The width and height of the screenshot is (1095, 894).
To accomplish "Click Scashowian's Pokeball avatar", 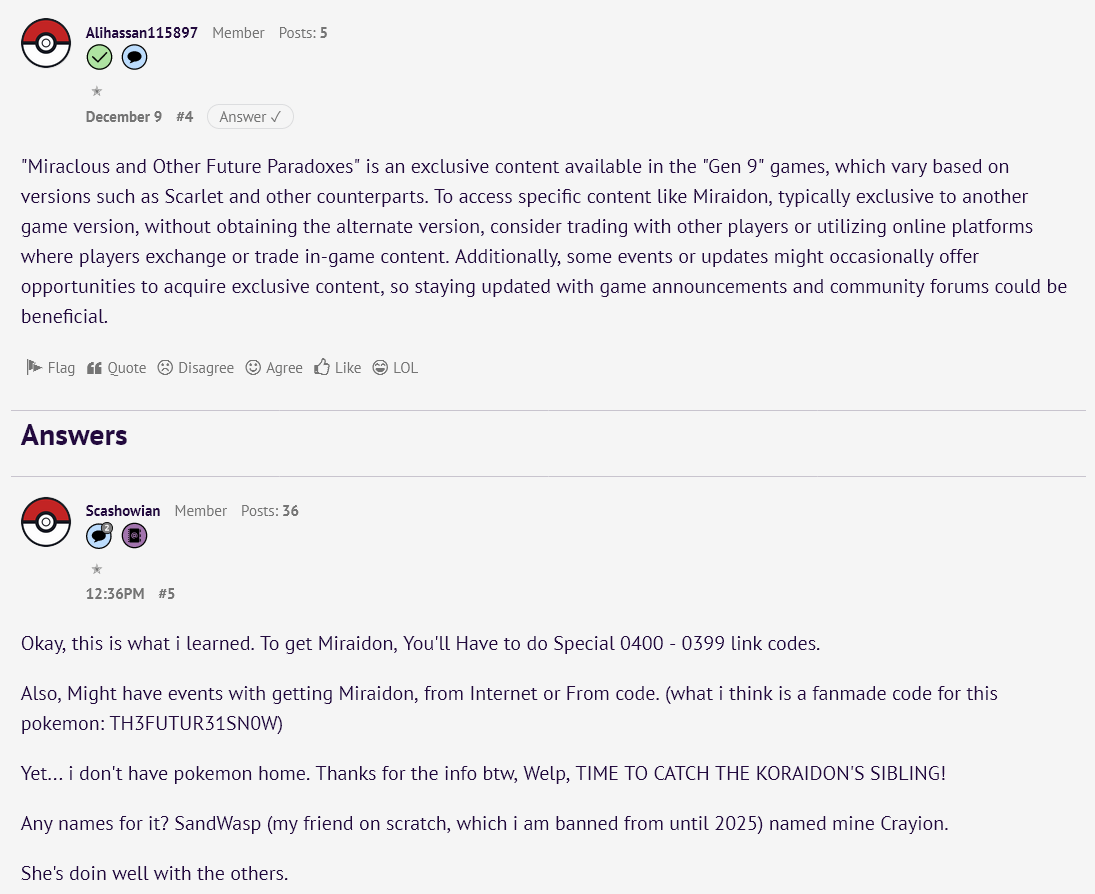I will (46, 522).
